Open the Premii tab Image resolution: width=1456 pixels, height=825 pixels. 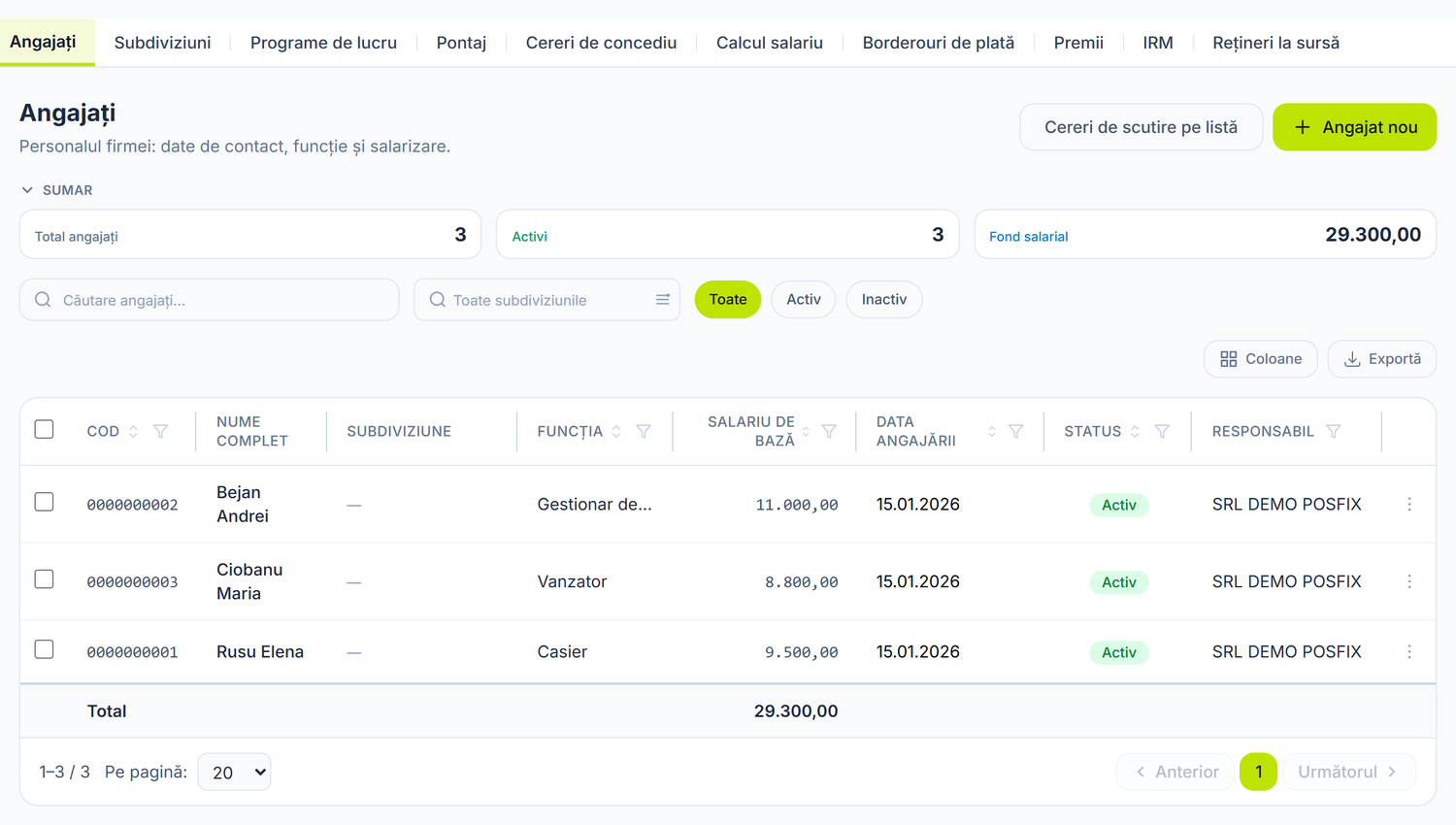click(x=1078, y=43)
